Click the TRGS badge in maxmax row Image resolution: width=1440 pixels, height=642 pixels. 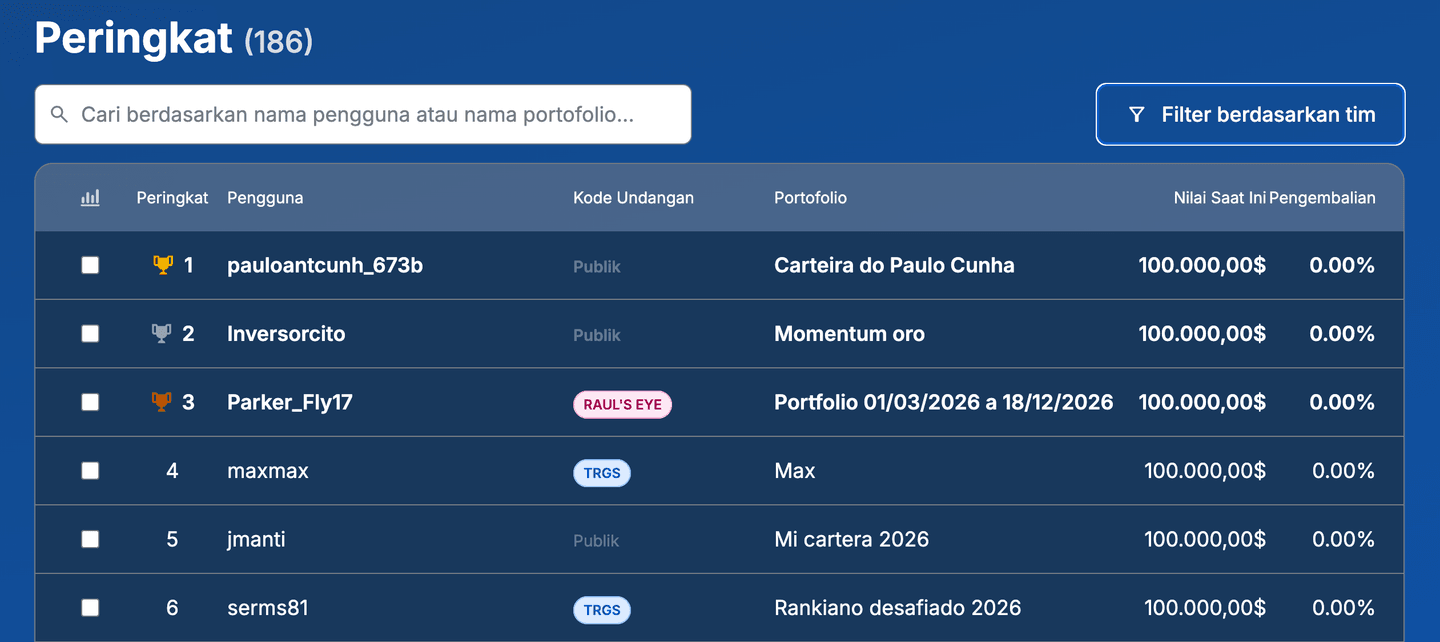[602, 473]
